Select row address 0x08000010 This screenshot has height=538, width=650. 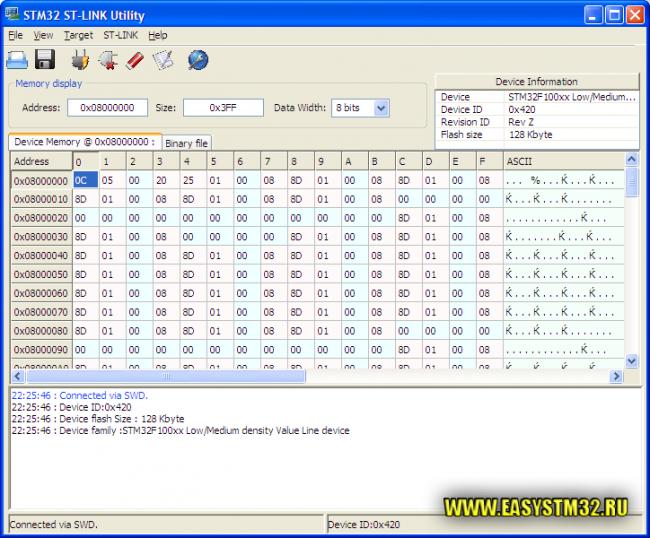pos(41,199)
